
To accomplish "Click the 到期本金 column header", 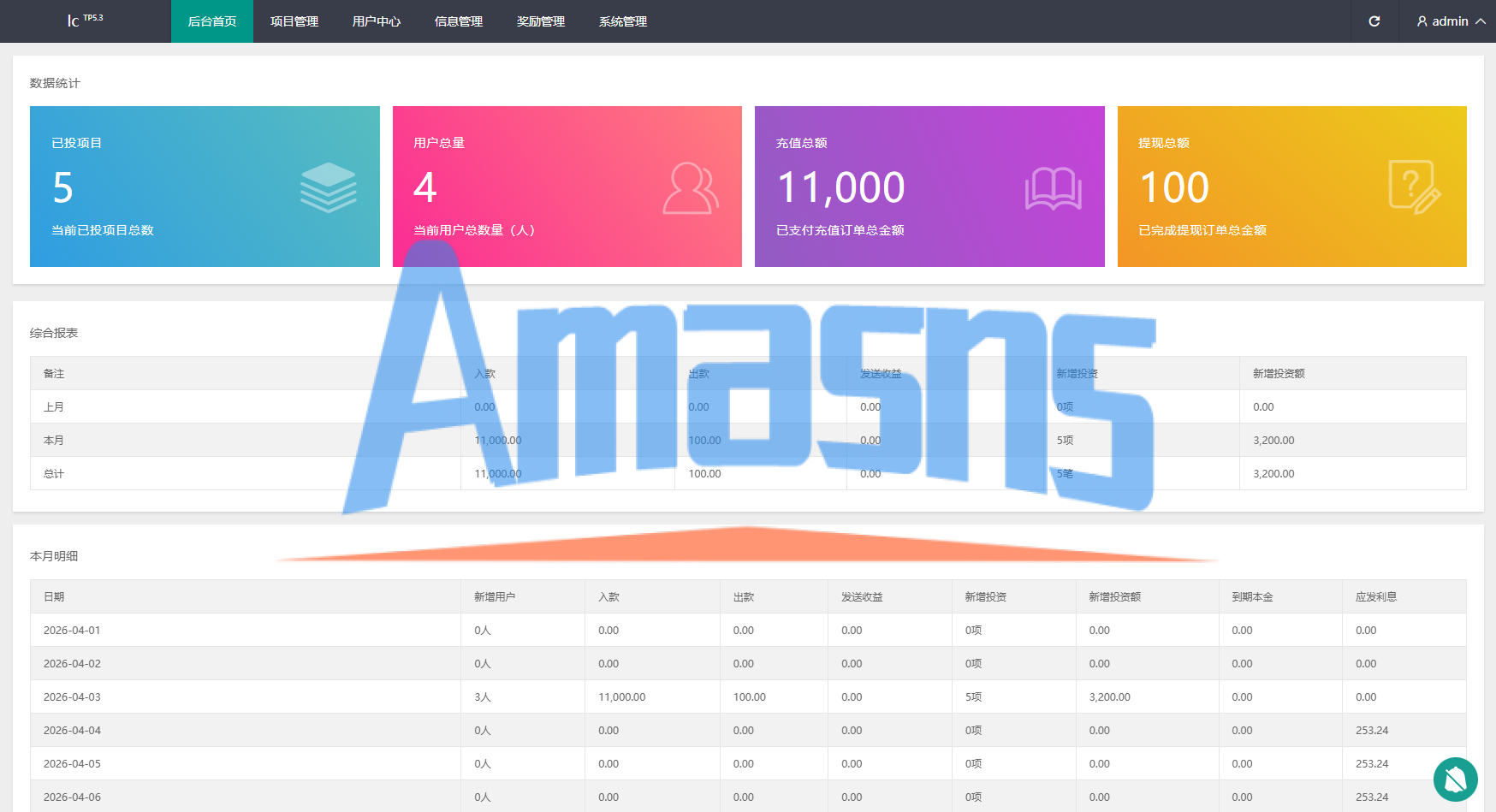I will click(x=1252, y=597).
